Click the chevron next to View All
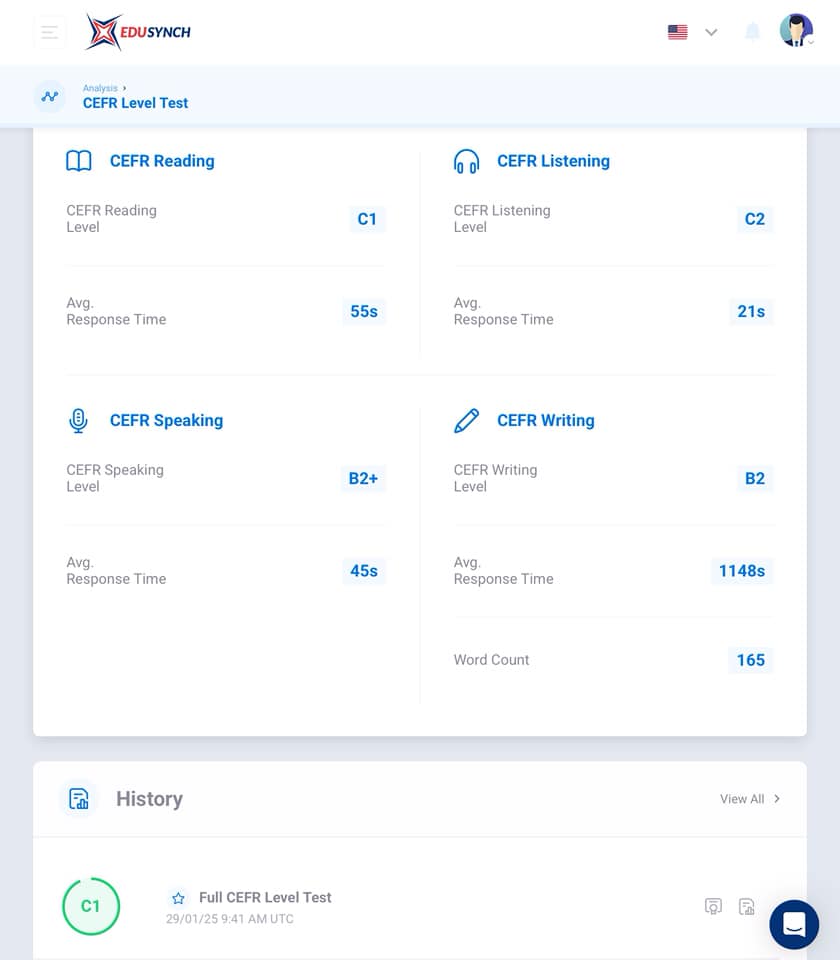The image size is (840, 960). (777, 799)
